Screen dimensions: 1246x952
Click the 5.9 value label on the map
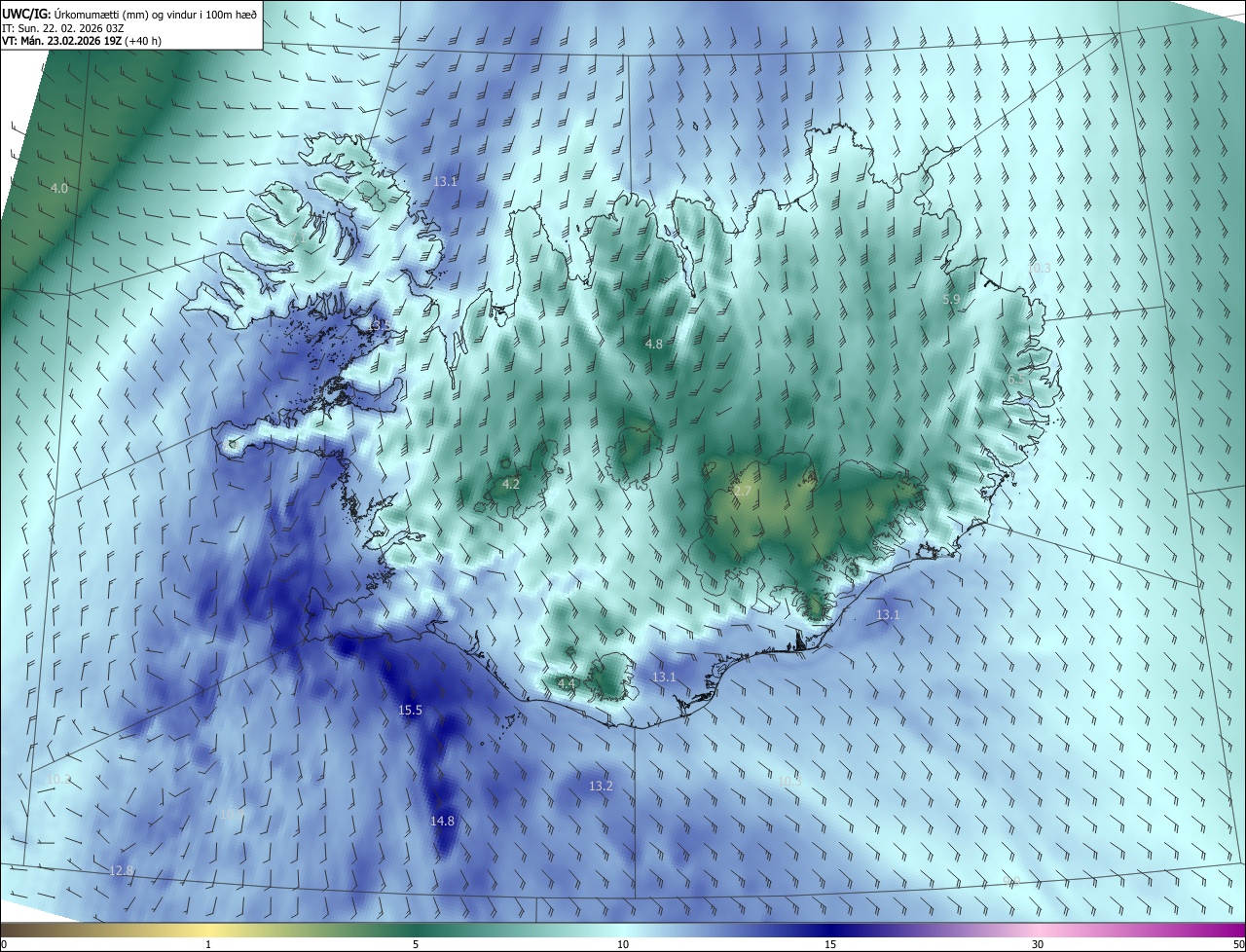coord(952,299)
